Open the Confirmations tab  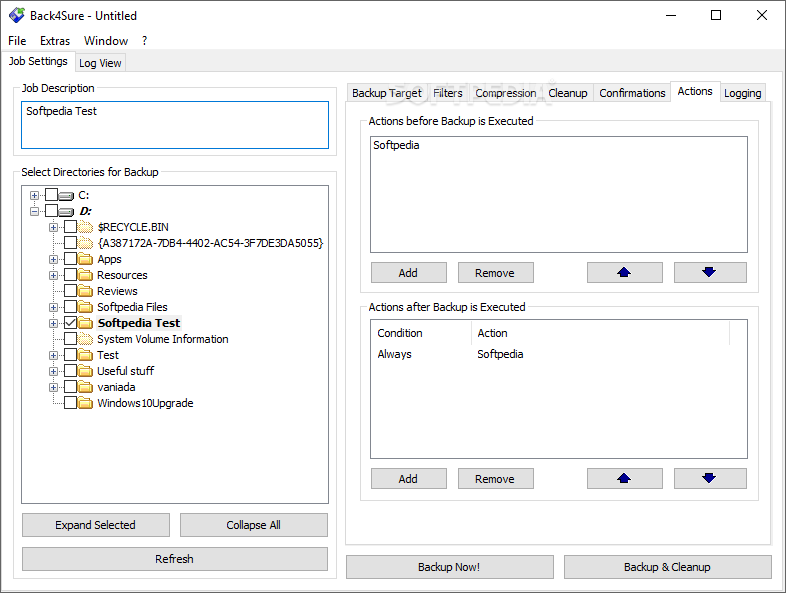tap(632, 93)
